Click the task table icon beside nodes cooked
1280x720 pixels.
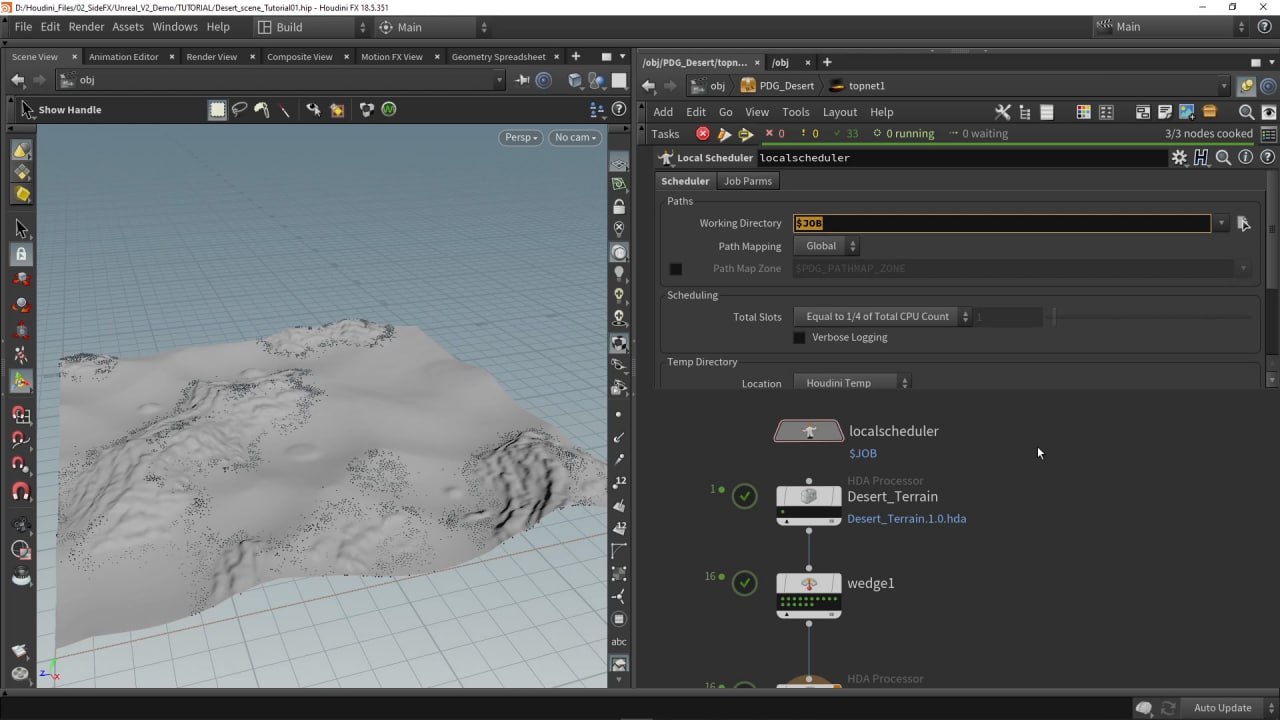coord(1269,134)
